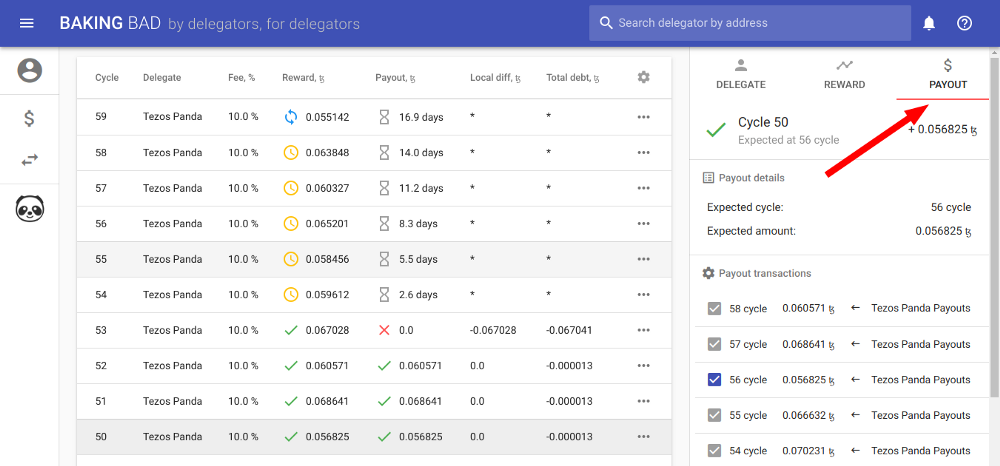Click the 2.6 days payout cell
The image size is (1000, 466).
click(x=418, y=295)
